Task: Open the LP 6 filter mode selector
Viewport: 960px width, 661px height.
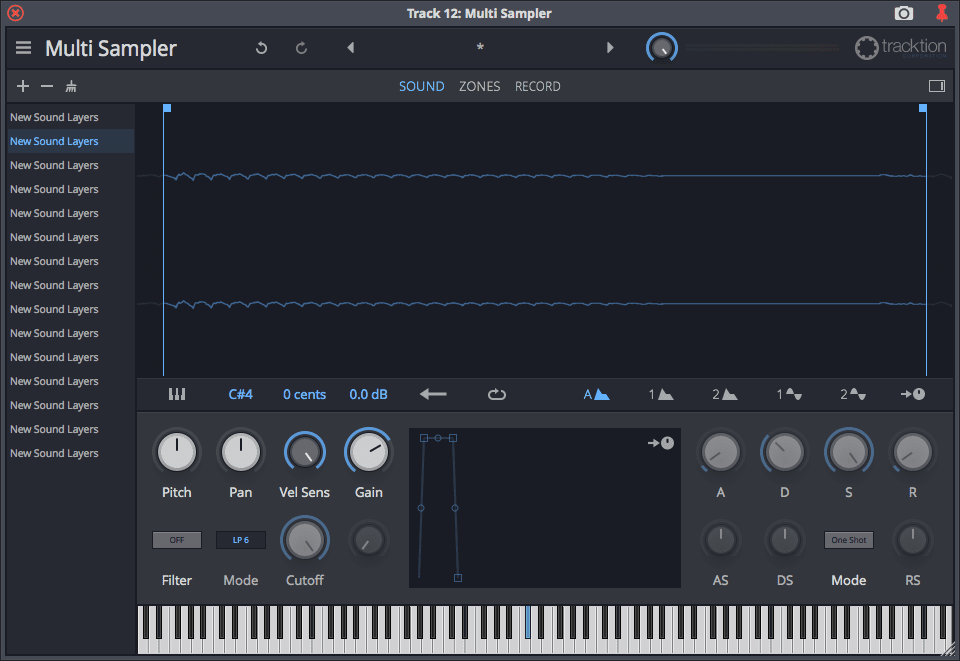Action: pyautogui.click(x=241, y=539)
